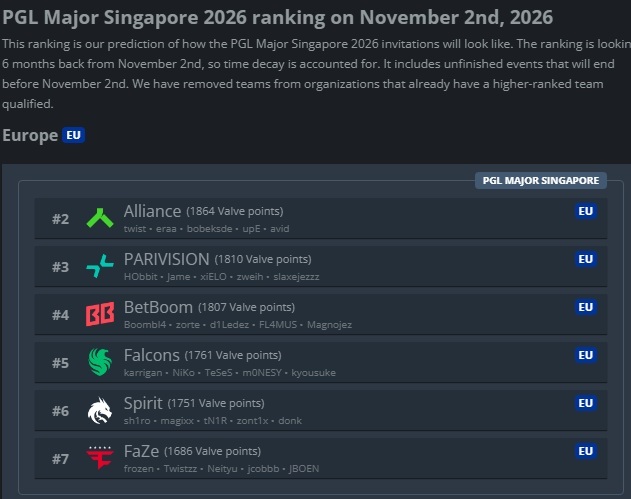Select rank #7 text
Viewport: 631px width, 499px height.
60,459
